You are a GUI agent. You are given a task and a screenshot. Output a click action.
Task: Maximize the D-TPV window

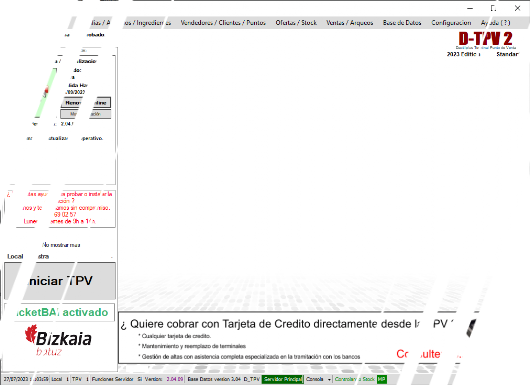tap(493, 8)
